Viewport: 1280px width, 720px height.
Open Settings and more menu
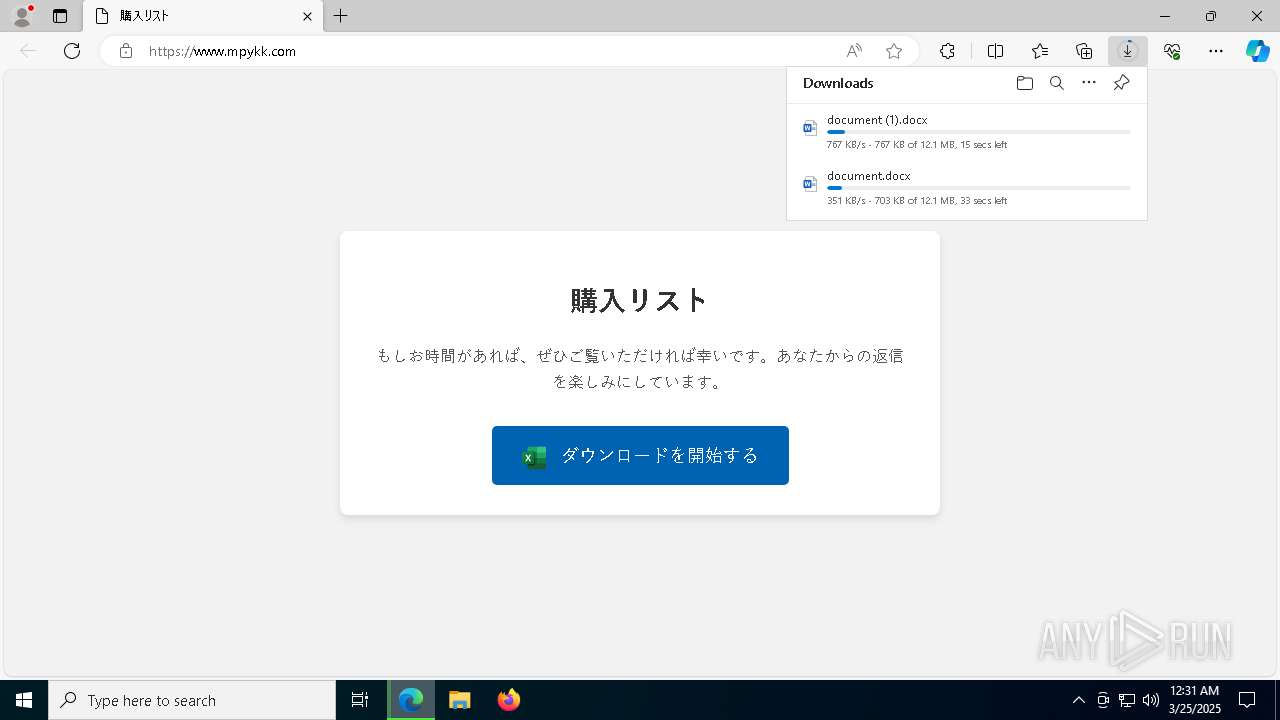tap(1216, 51)
